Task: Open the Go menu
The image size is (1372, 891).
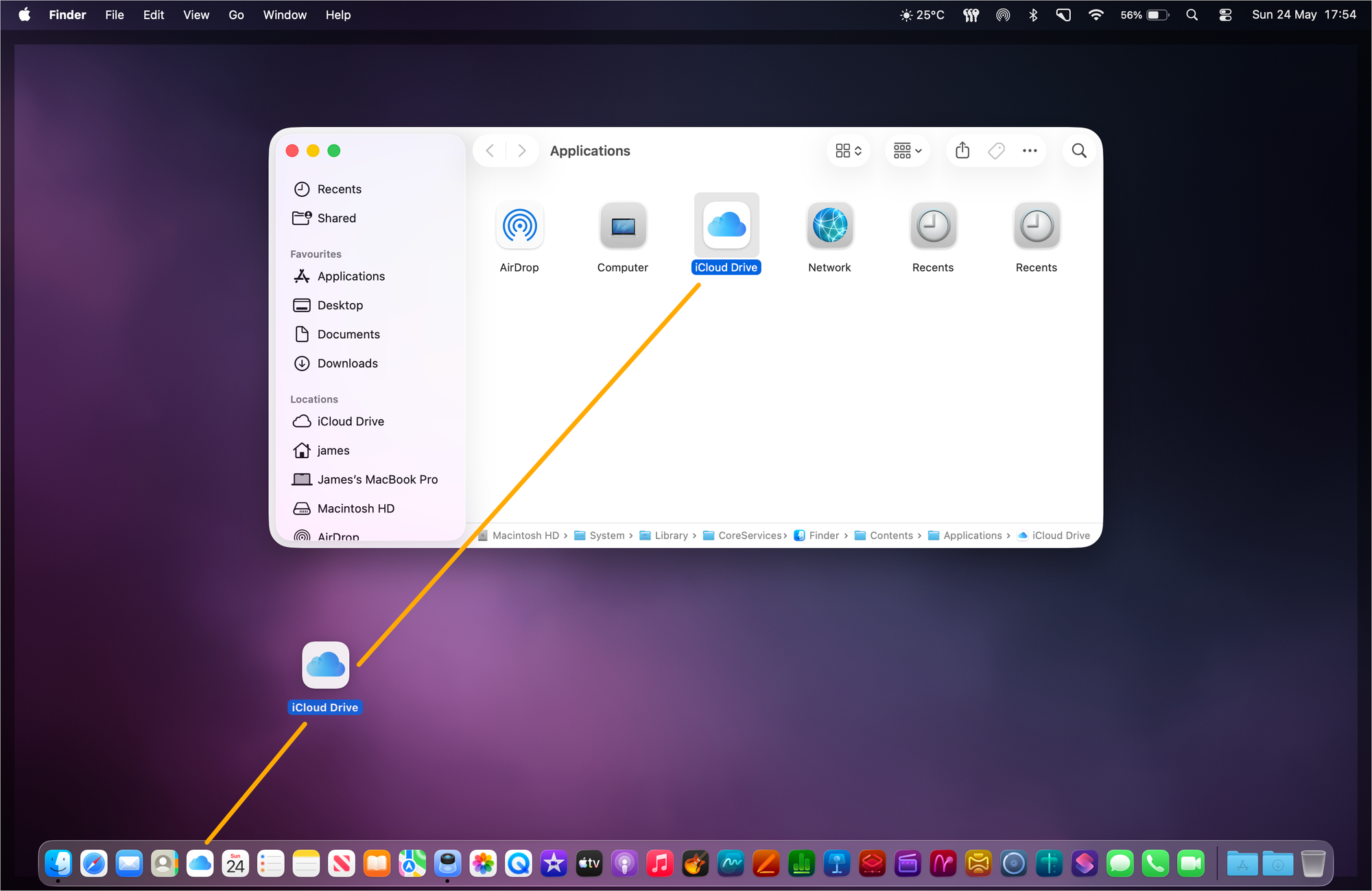Action: pos(236,14)
